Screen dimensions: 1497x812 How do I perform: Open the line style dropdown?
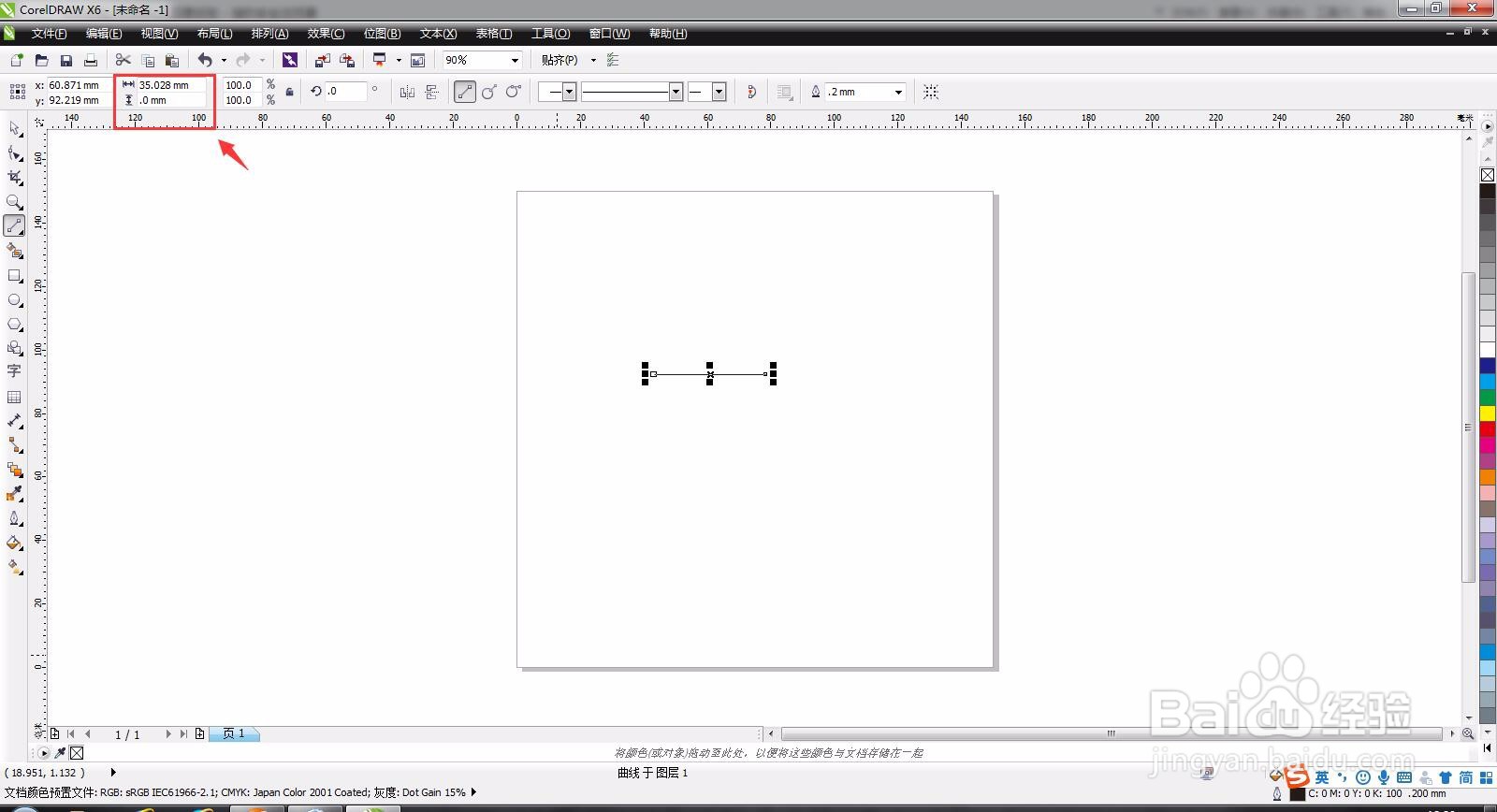[x=676, y=92]
